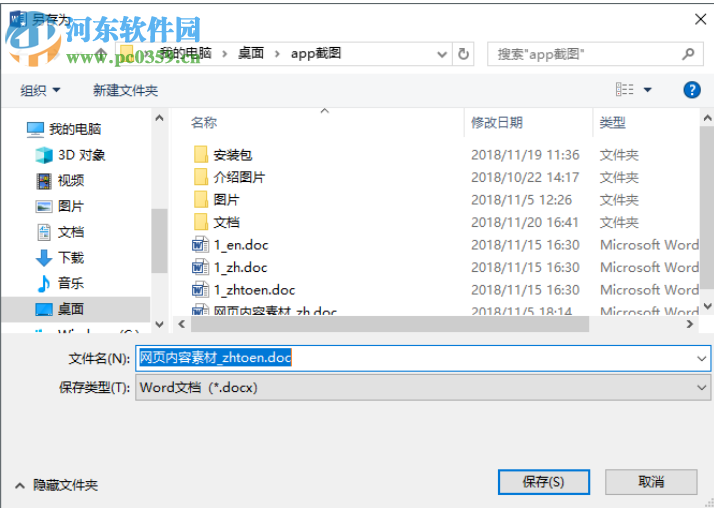Sort by 名称 column header

(204, 122)
